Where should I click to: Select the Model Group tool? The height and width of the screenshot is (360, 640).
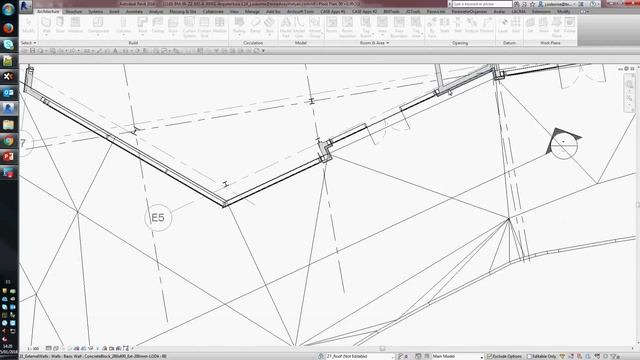314,27
